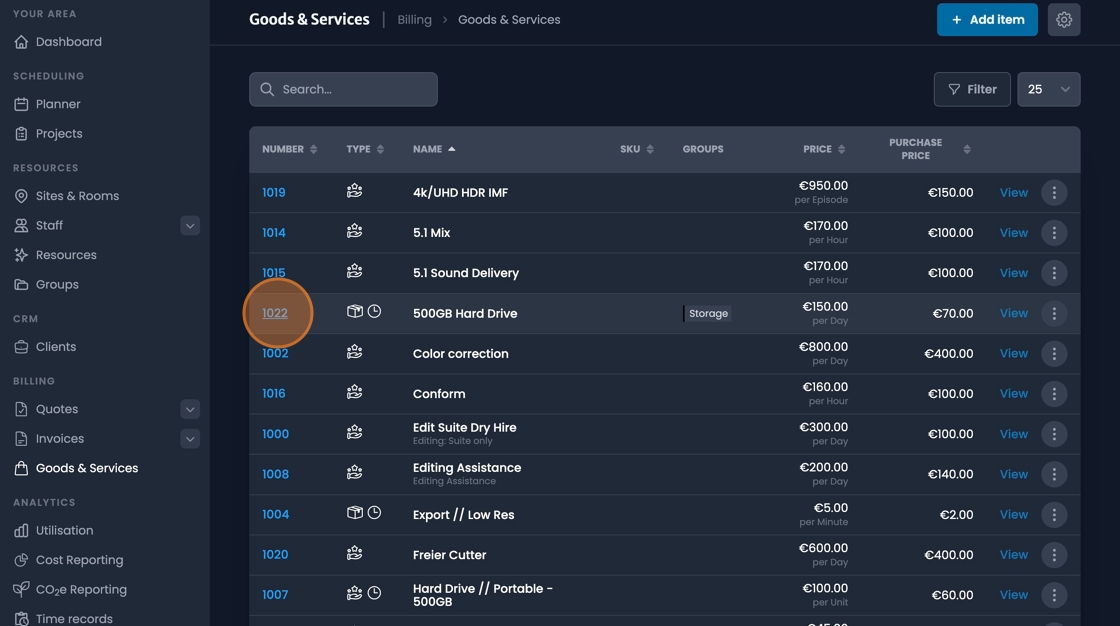The width and height of the screenshot is (1120, 626).
Task: Select Clients in the CRM section
Action: (58, 346)
